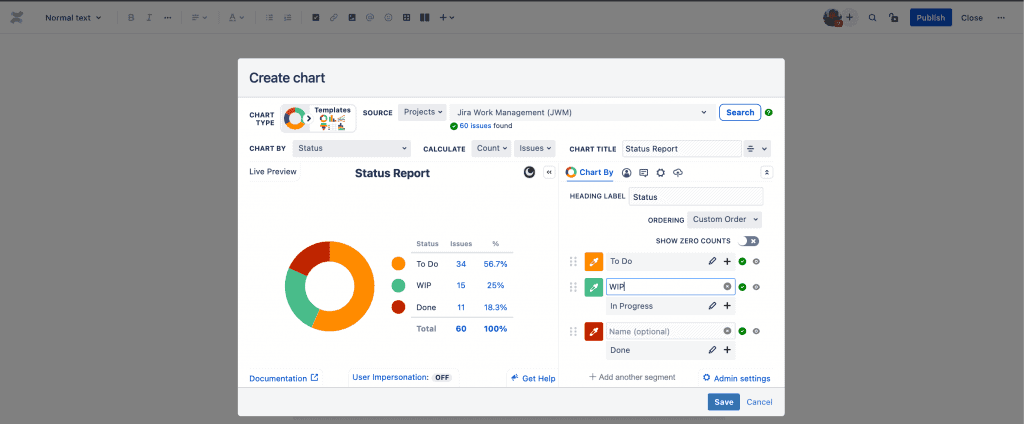Click the edit pencil for To Do segment

click(x=712, y=261)
